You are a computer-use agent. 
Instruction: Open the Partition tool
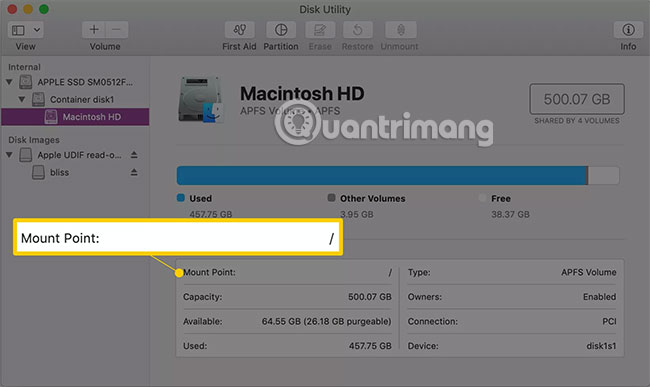tap(281, 30)
